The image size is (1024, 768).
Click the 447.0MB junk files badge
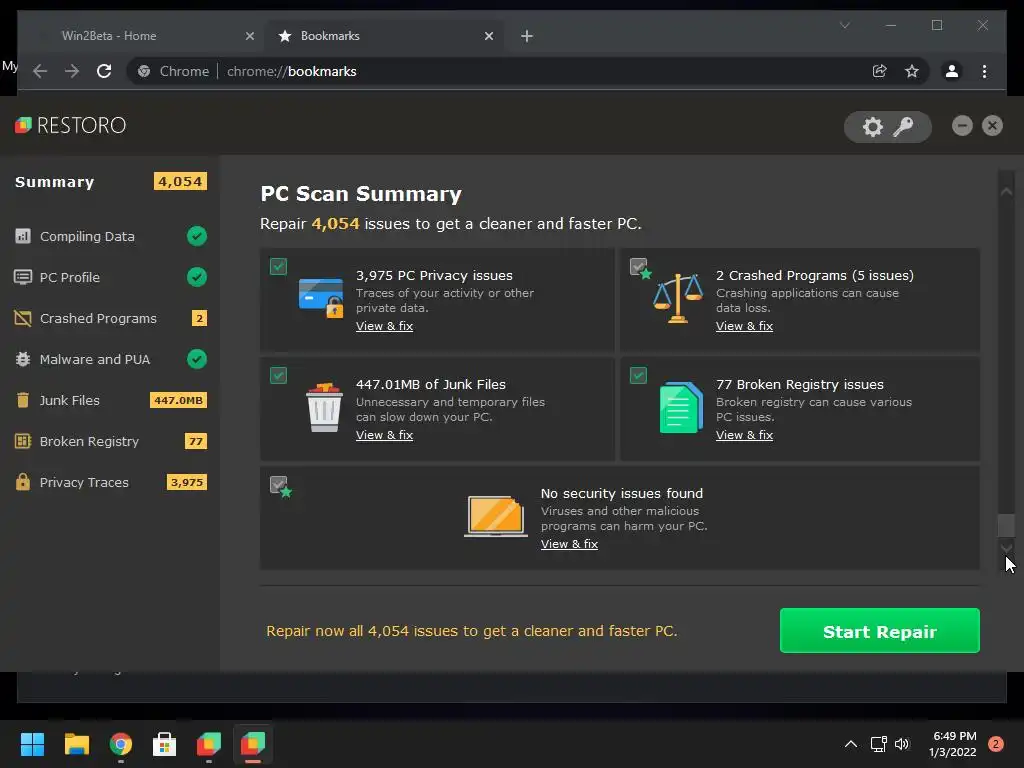178,400
